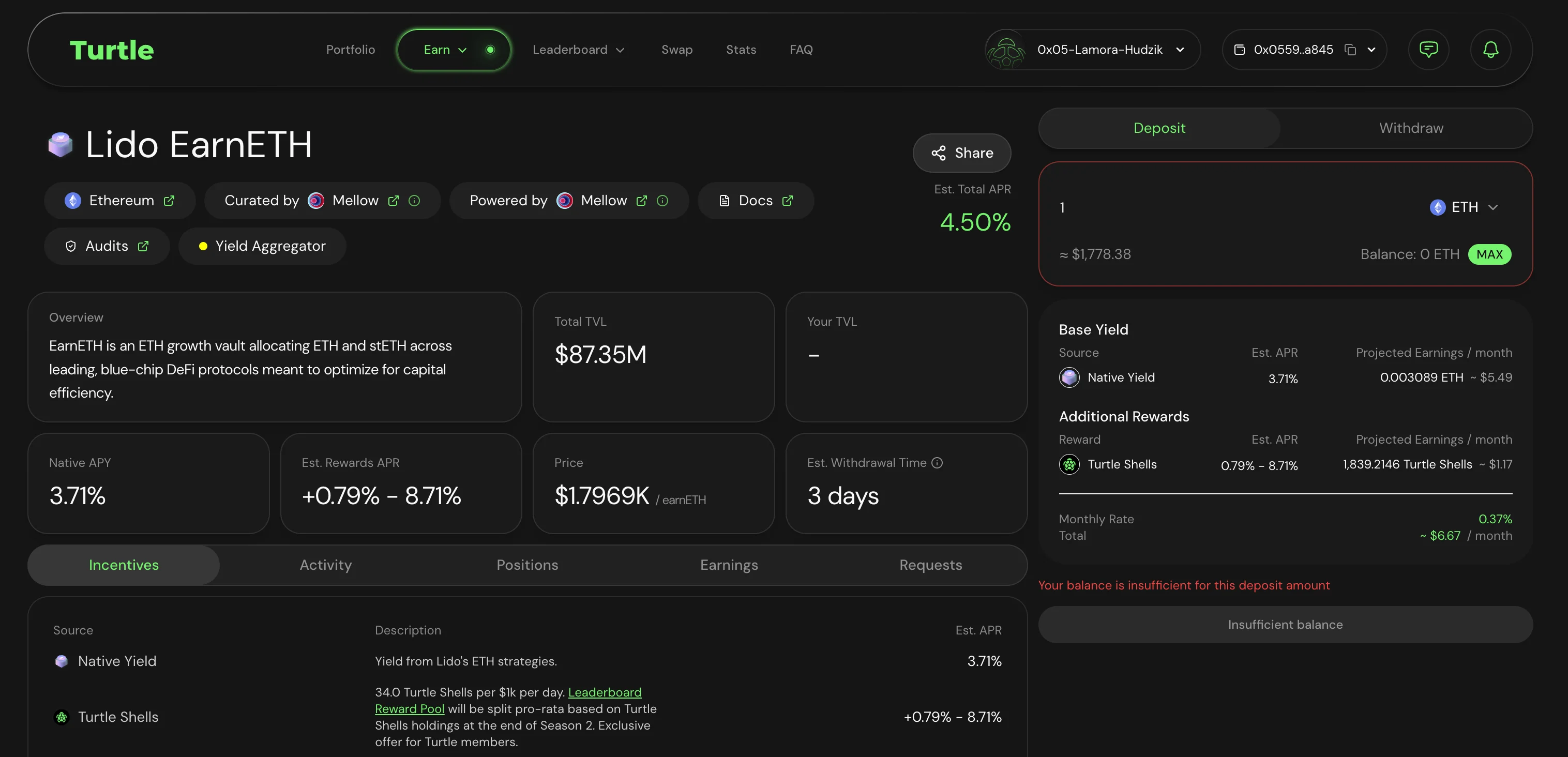Click Turtle Shells icon in Additional Rewards
The width and height of the screenshot is (1568, 757).
1069,465
